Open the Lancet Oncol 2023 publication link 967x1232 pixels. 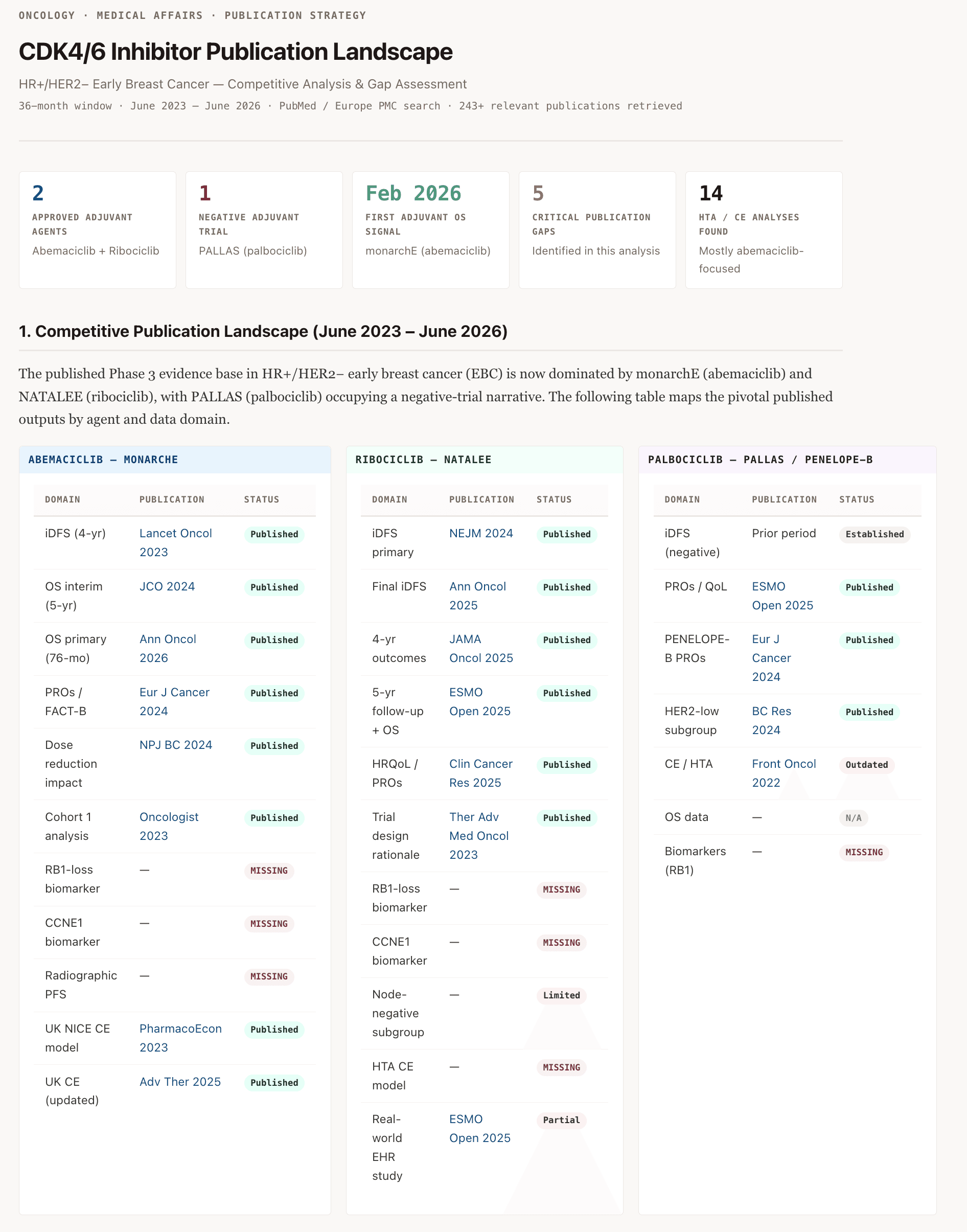175,542
